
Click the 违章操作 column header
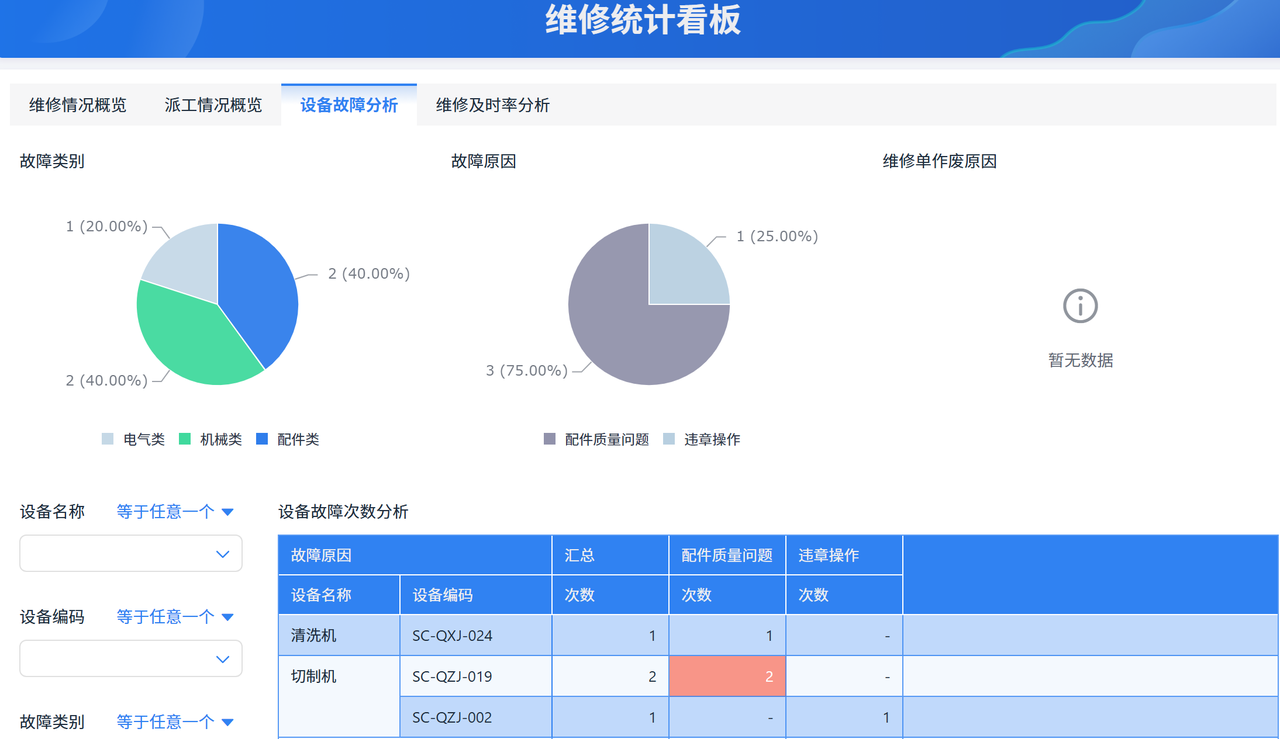844,555
